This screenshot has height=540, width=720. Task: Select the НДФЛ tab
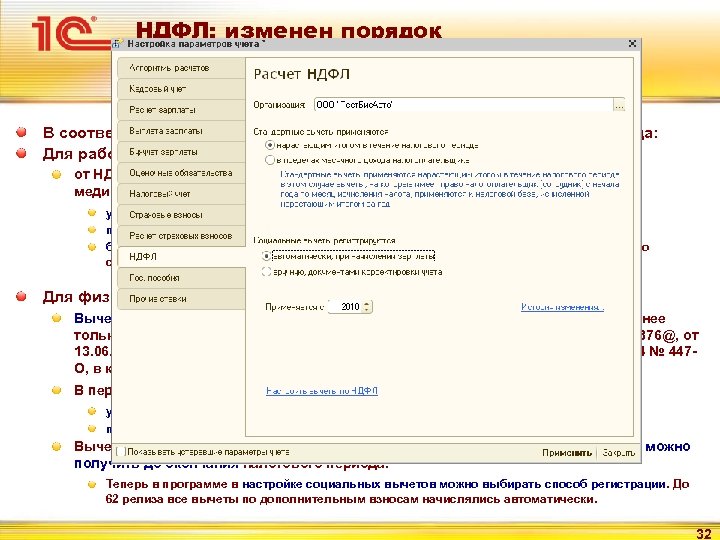[x=181, y=257]
